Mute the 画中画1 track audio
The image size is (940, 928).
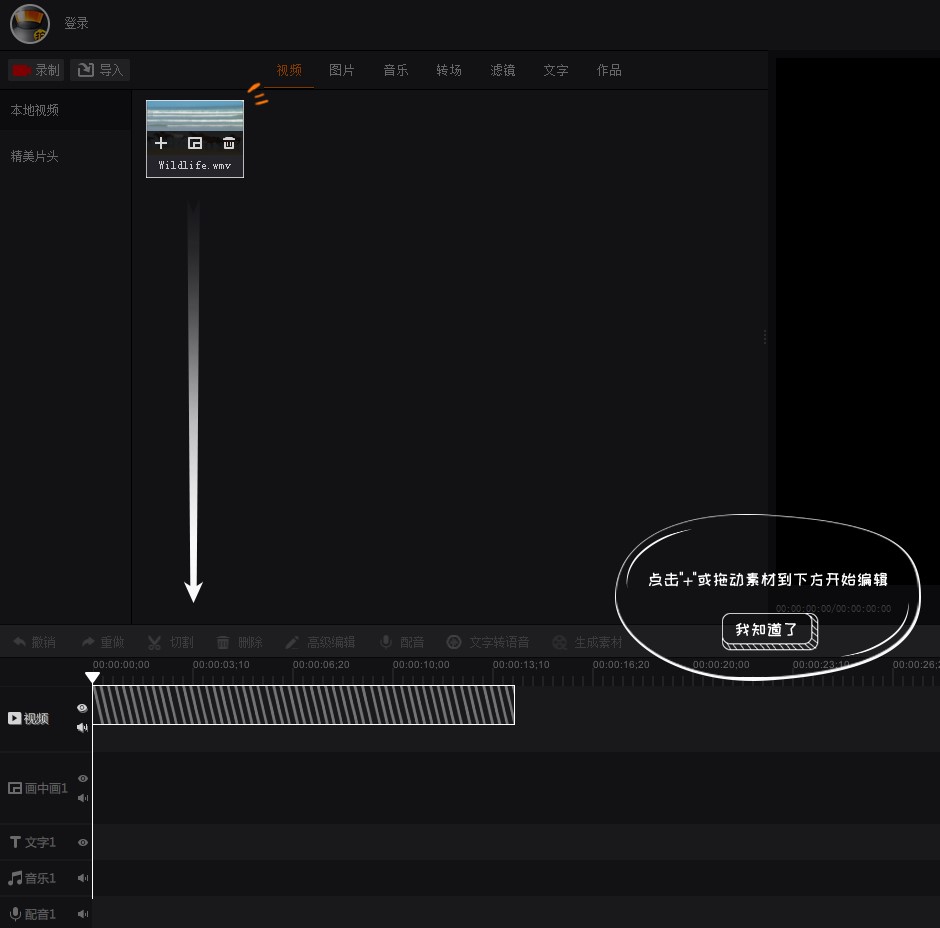[x=83, y=798]
